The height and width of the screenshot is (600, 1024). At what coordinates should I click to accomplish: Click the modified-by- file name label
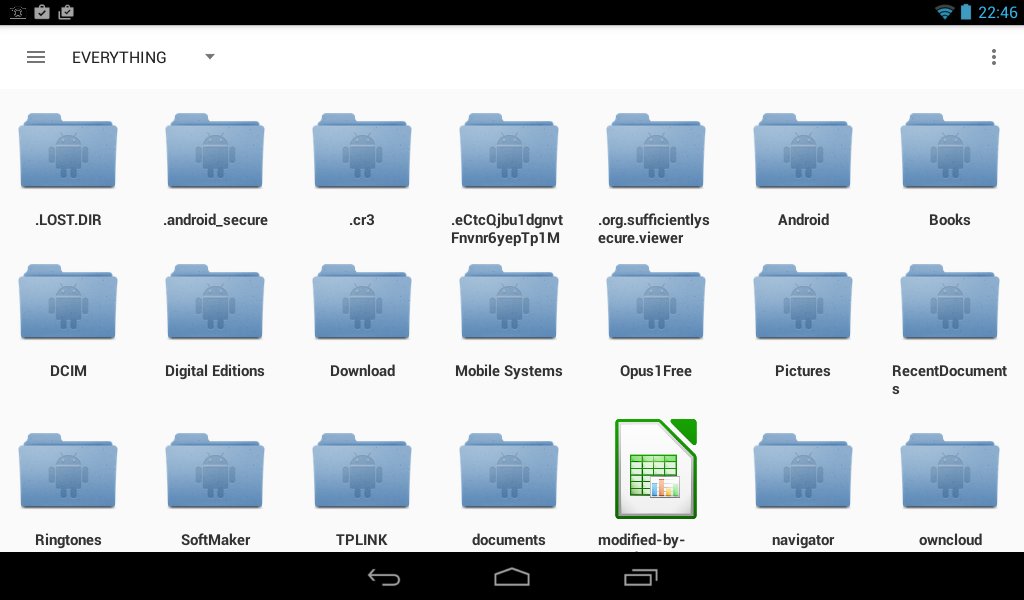[641, 541]
